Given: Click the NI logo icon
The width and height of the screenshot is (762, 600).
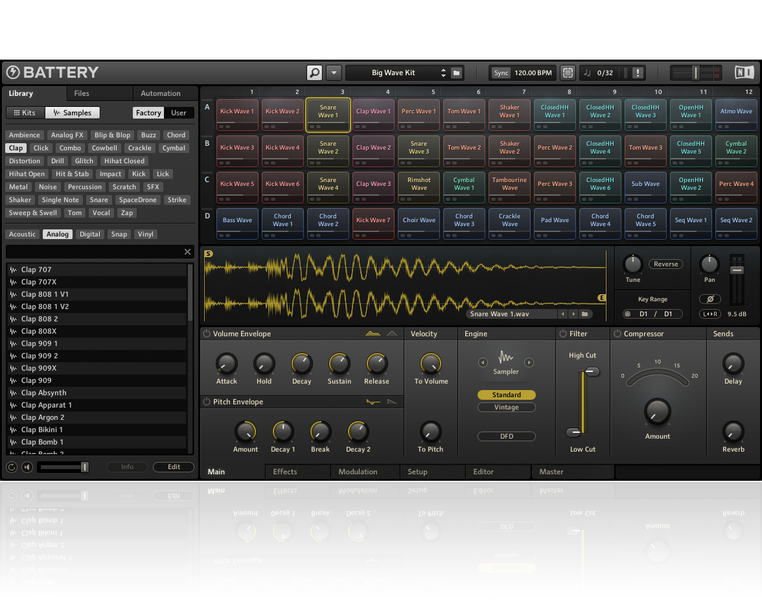Looking at the screenshot, I should tap(744, 73).
